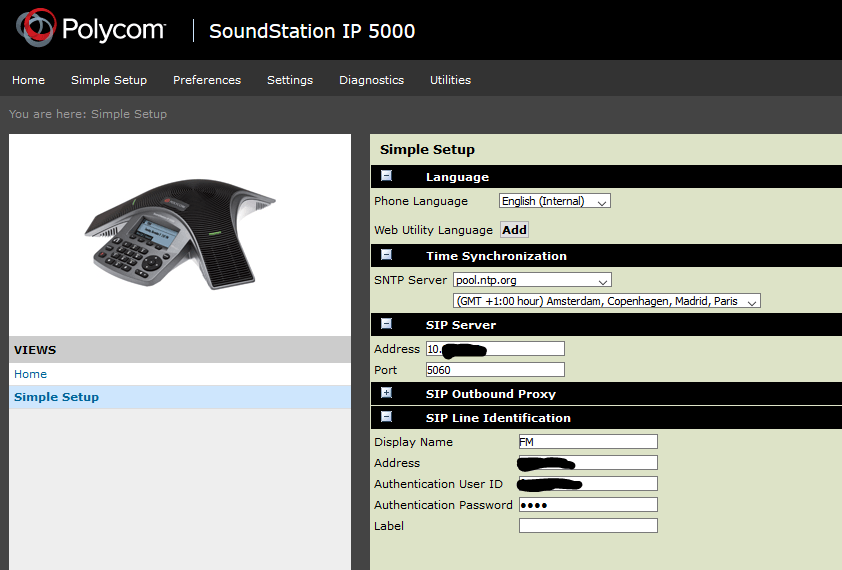
Task: Open the Utilities menu
Action: click(451, 80)
